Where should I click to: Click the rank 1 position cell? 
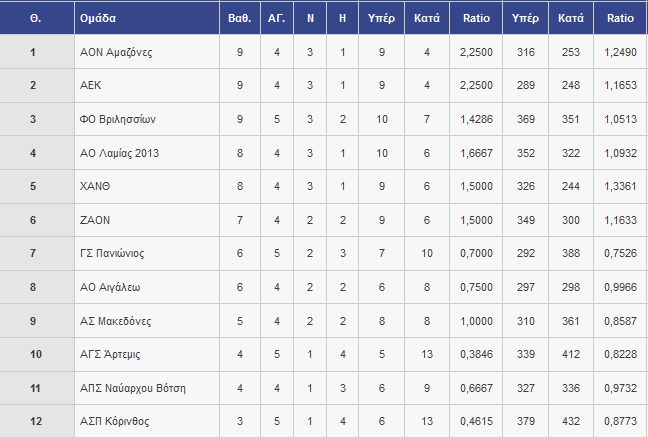tap(33, 52)
